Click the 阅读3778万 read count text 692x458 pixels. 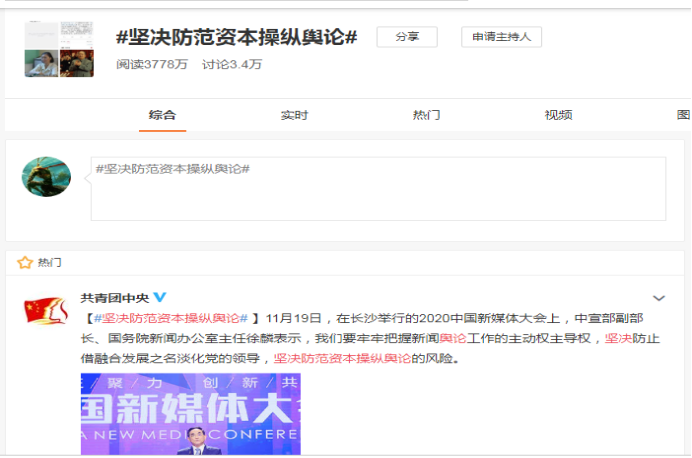pos(152,64)
